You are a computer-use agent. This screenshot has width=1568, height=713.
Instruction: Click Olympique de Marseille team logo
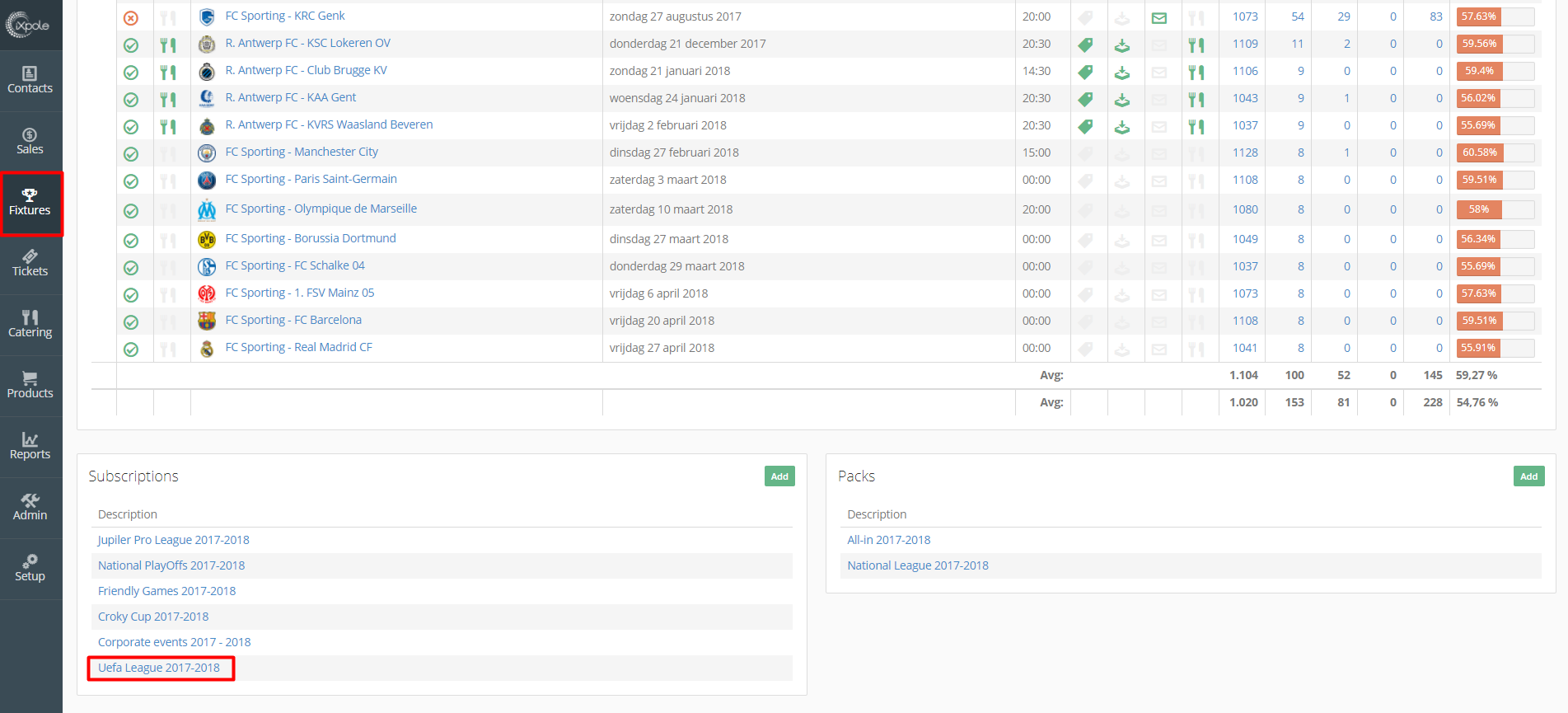click(x=207, y=210)
